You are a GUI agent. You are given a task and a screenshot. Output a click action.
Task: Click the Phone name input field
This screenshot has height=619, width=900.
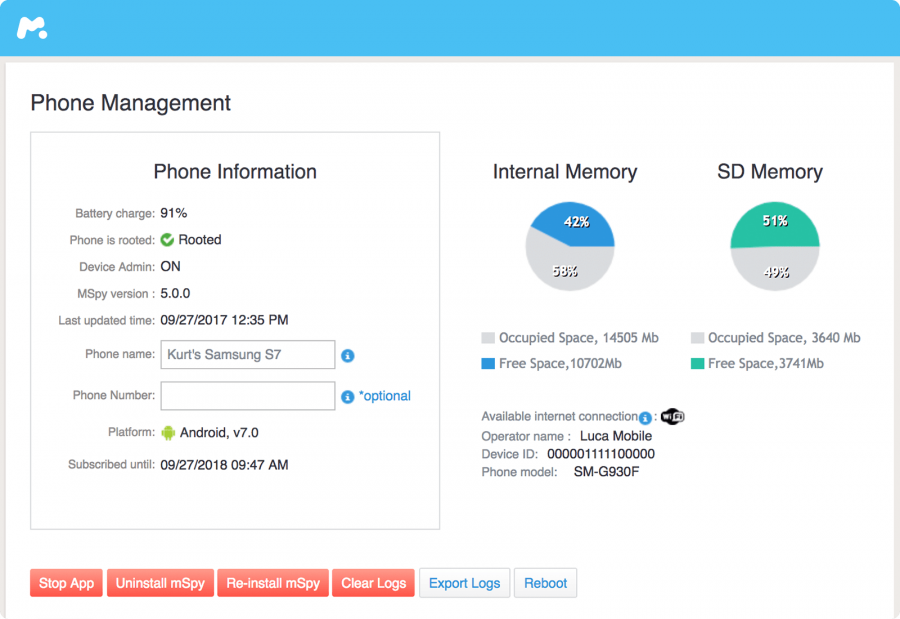247,355
